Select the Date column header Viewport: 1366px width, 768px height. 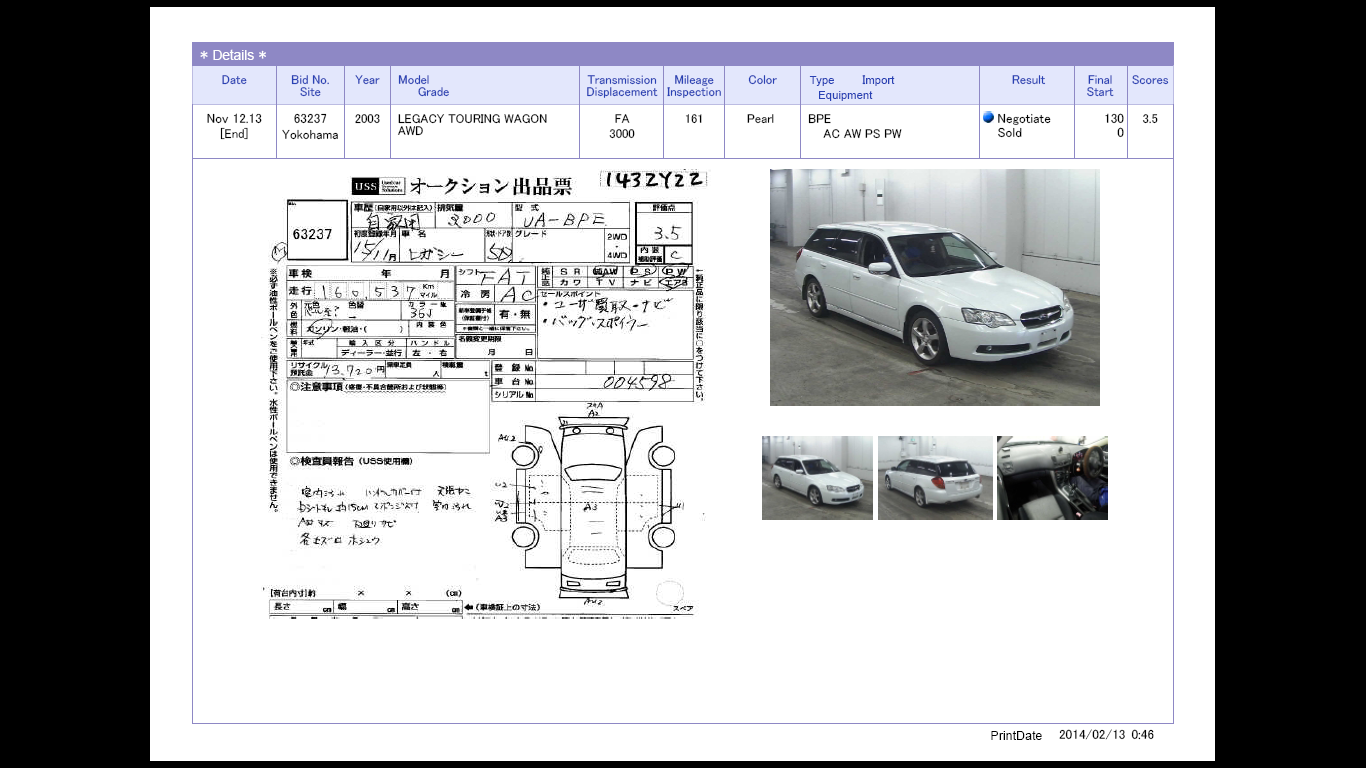tap(233, 80)
